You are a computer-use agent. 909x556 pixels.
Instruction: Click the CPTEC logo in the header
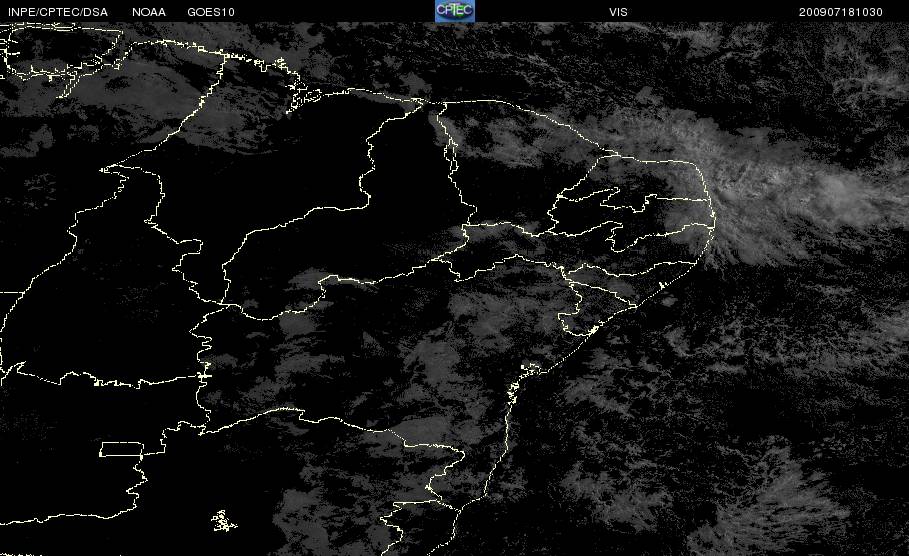[454, 11]
